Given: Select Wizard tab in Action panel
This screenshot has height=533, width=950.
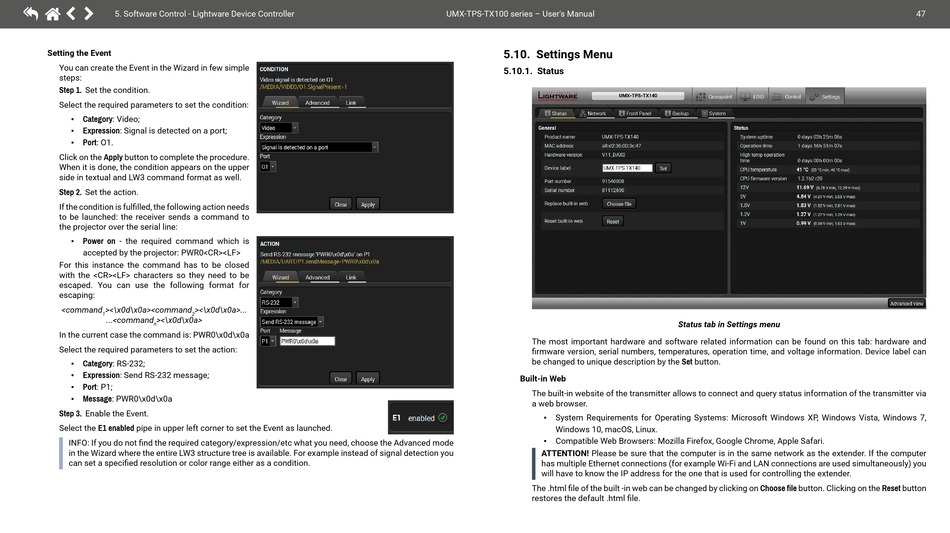Looking at the screenshot, I should pyautogui.click(x=280, y=277).
